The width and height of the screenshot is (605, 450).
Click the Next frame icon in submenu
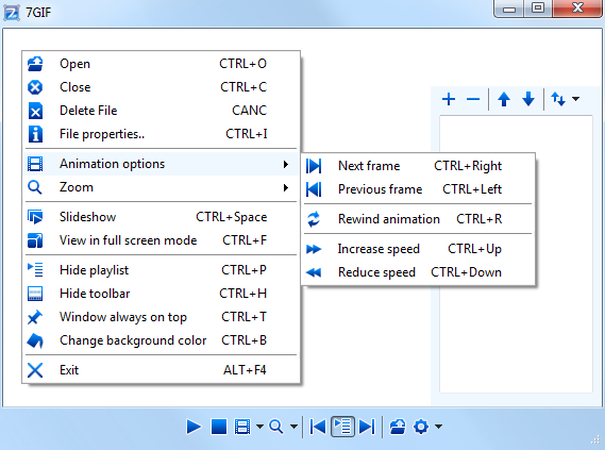313,166
